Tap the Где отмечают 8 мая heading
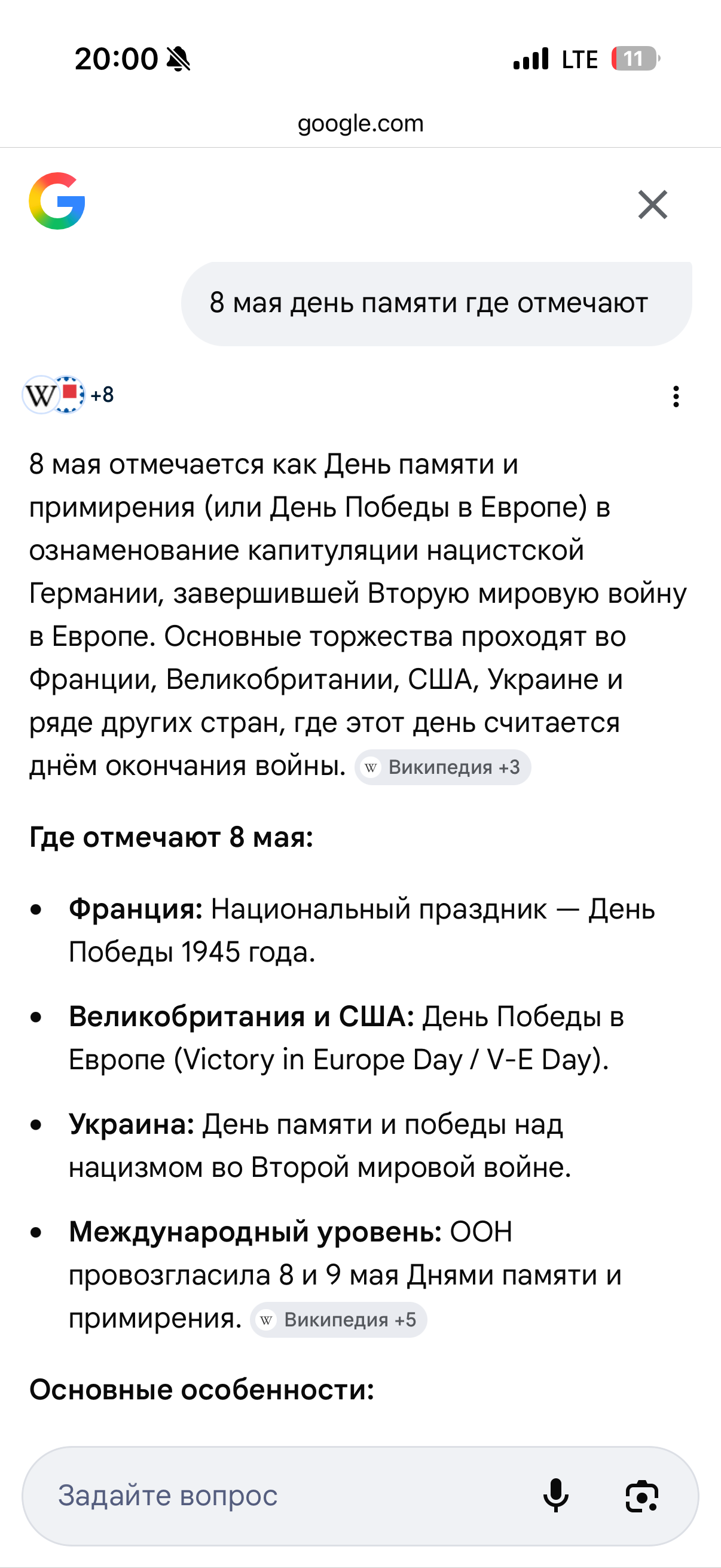The height and width of the screenshot is (1568, 721). (172, 838)
